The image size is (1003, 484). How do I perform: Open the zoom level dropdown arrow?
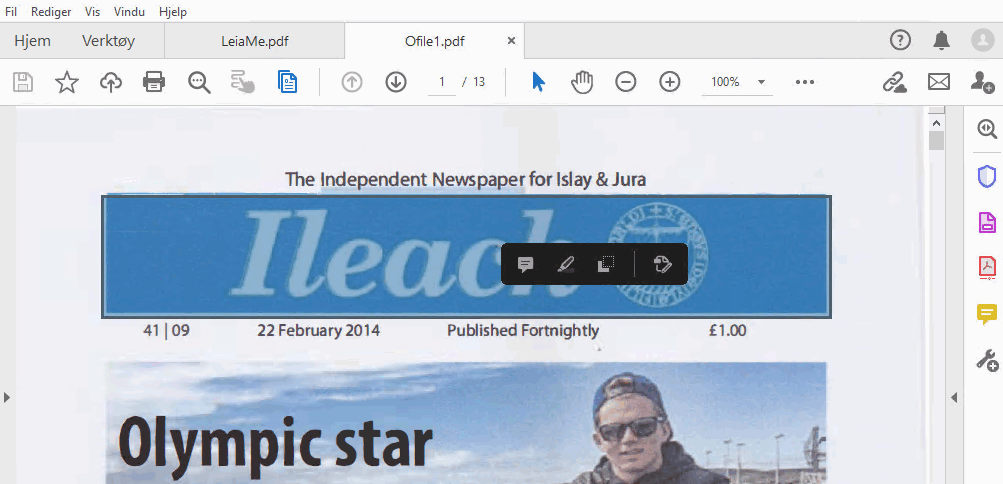(761, 82)
